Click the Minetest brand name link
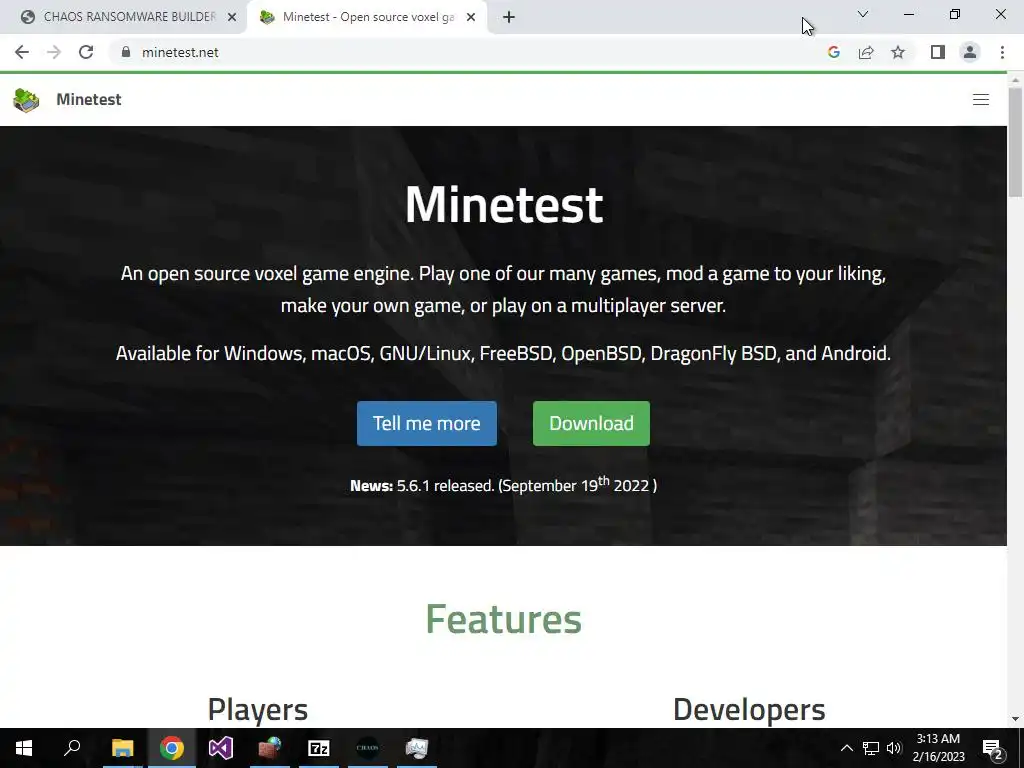The image size is (1024, 768). [x=89, y=99]
